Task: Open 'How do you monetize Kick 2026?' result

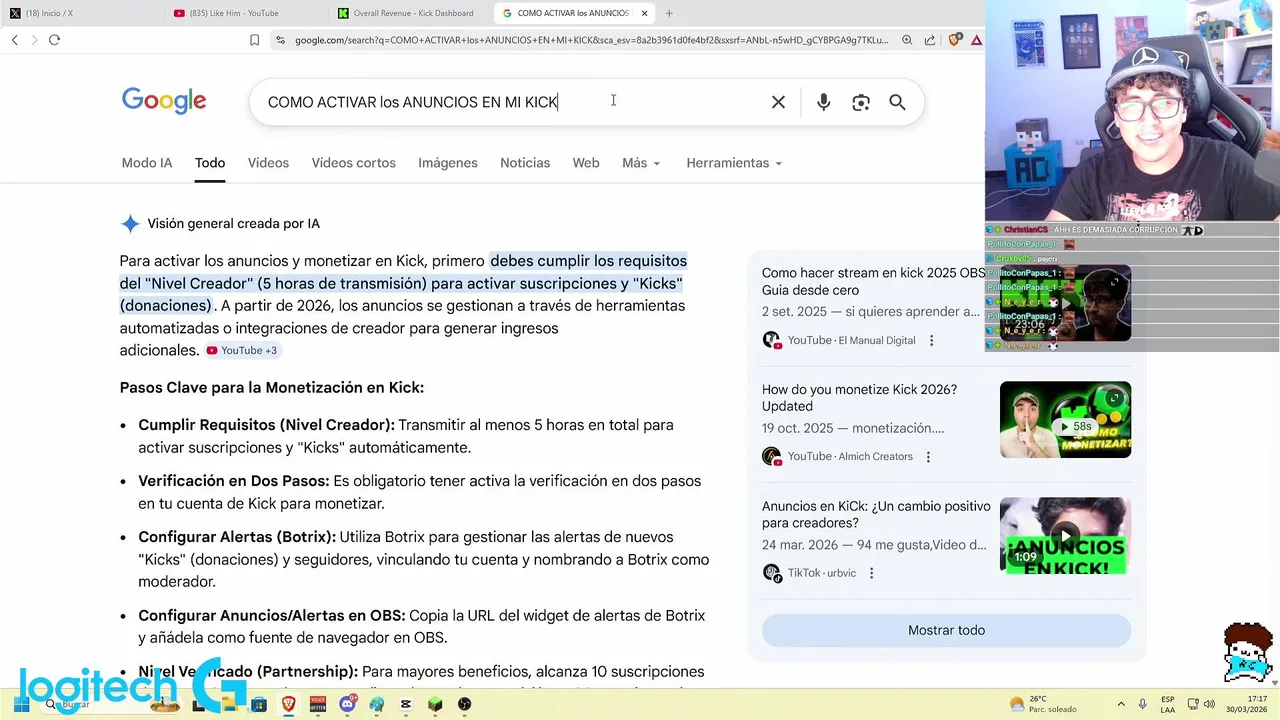Action: coord(859,398)
